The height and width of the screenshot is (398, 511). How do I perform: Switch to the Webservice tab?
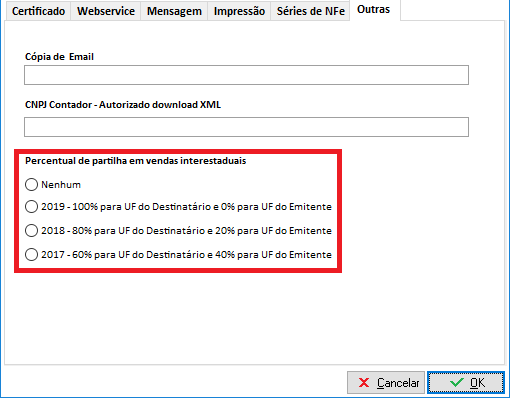[106, 11]
